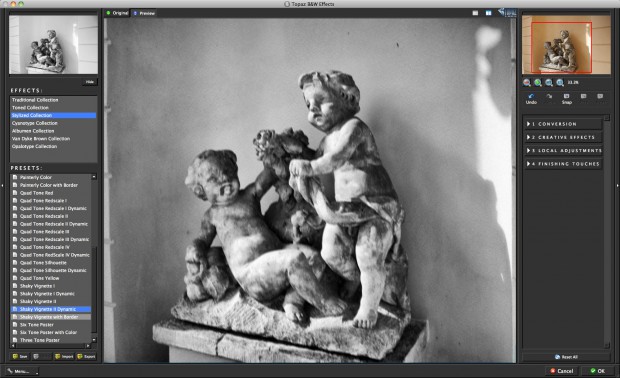The height and width of the screenshot is (378, 620).
Task: Choose Shaky Vignette I preset
Action: click(x=51, y=286)
